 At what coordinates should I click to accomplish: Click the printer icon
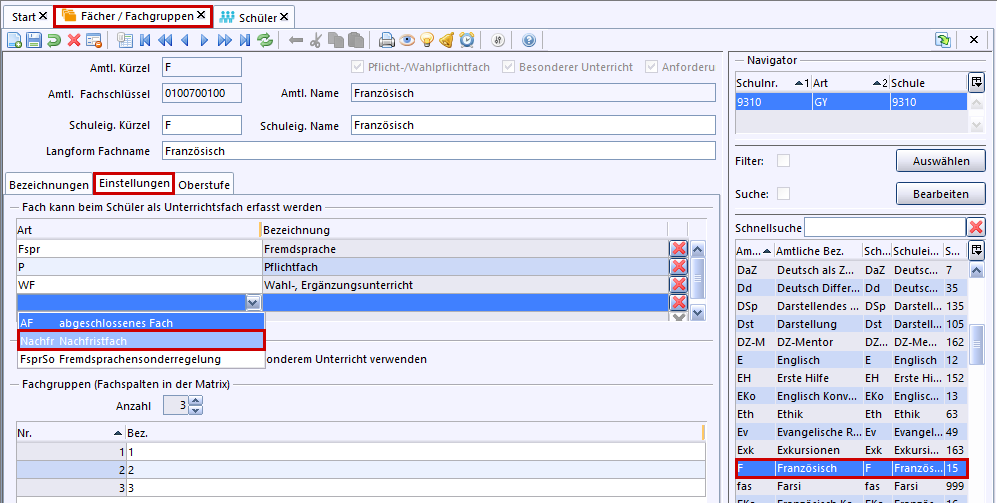(x=387, y=40)
